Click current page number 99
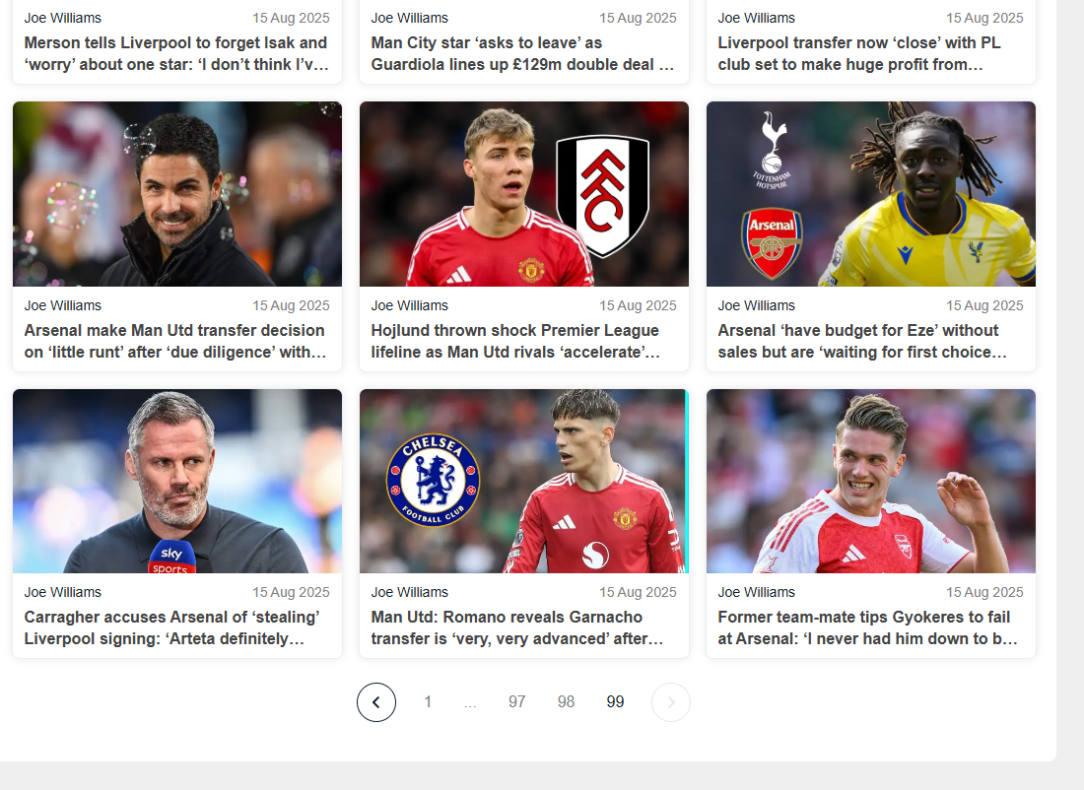 615,702
